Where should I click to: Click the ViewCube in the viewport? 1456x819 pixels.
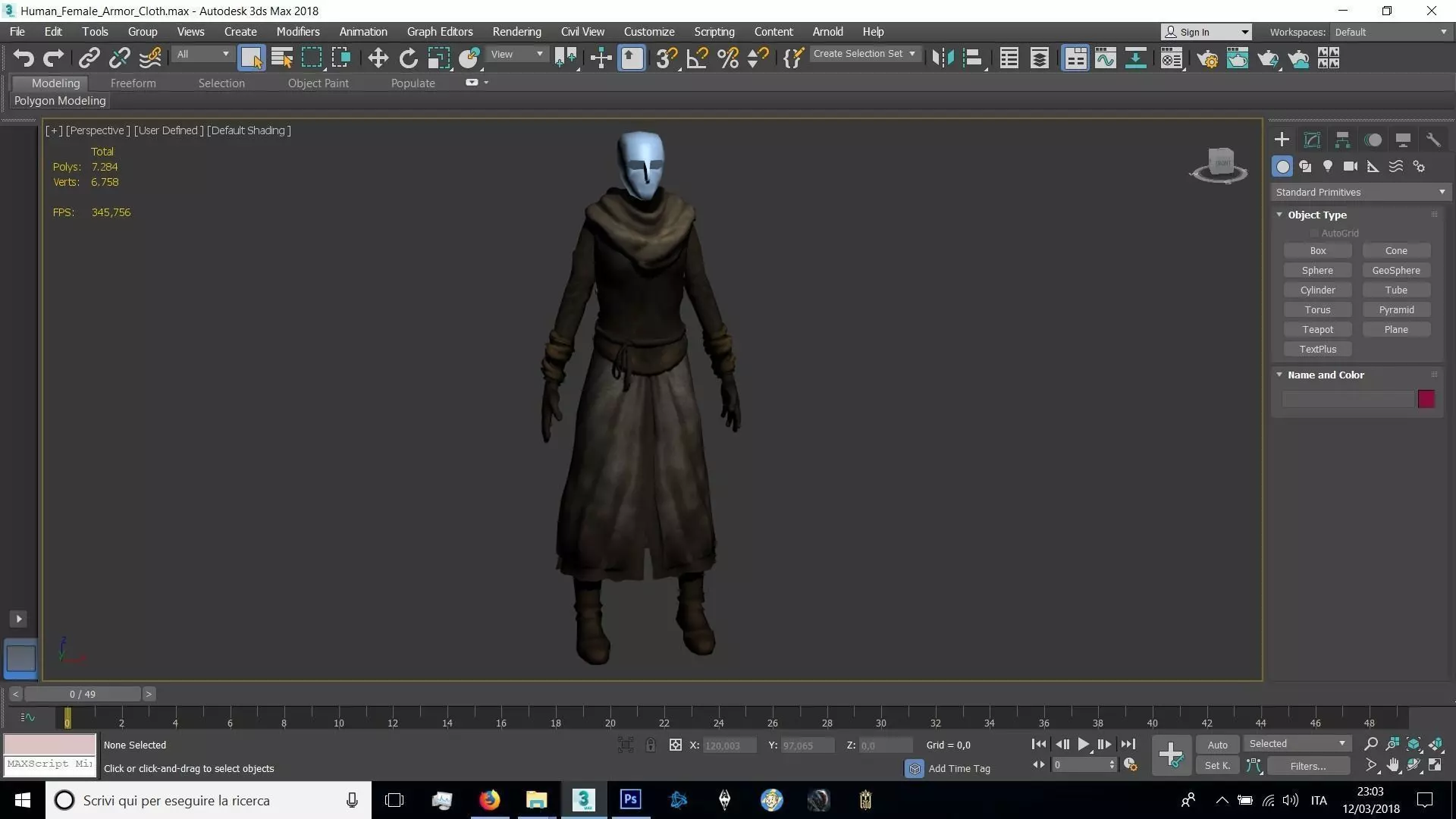(1219, 165)
